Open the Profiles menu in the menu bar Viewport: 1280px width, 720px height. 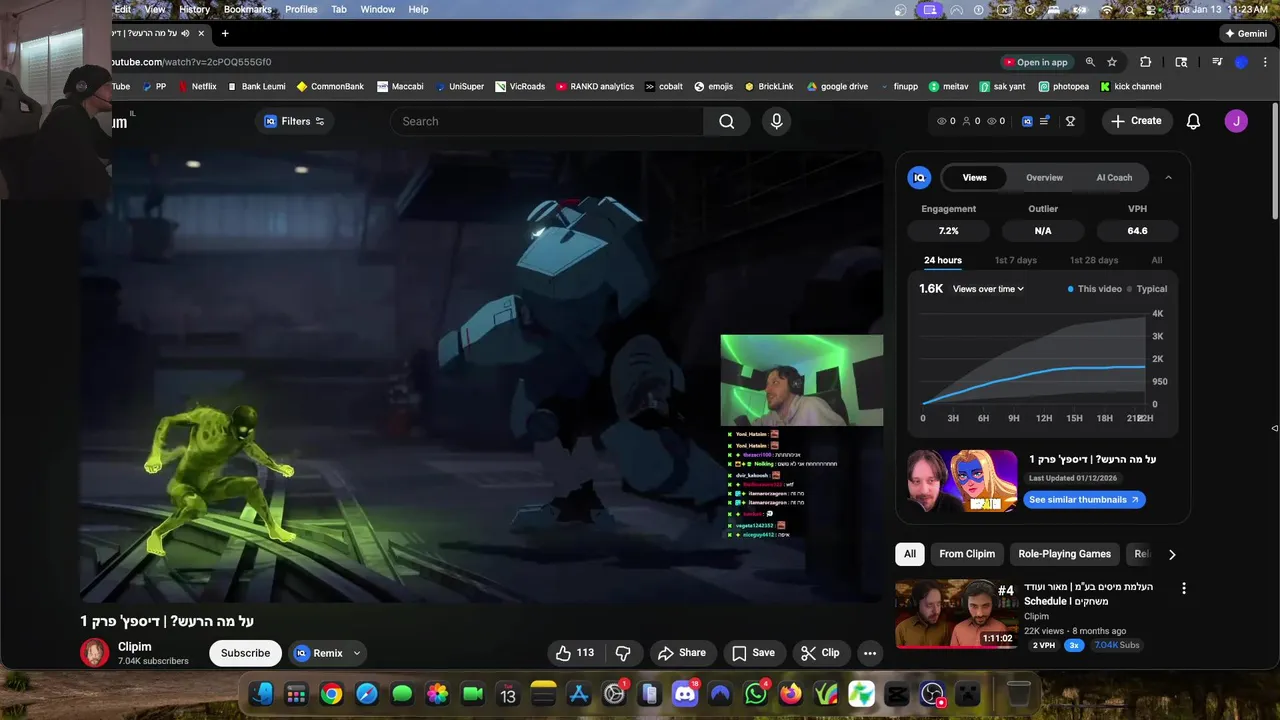pyautogui.click(x=301, y=9)
